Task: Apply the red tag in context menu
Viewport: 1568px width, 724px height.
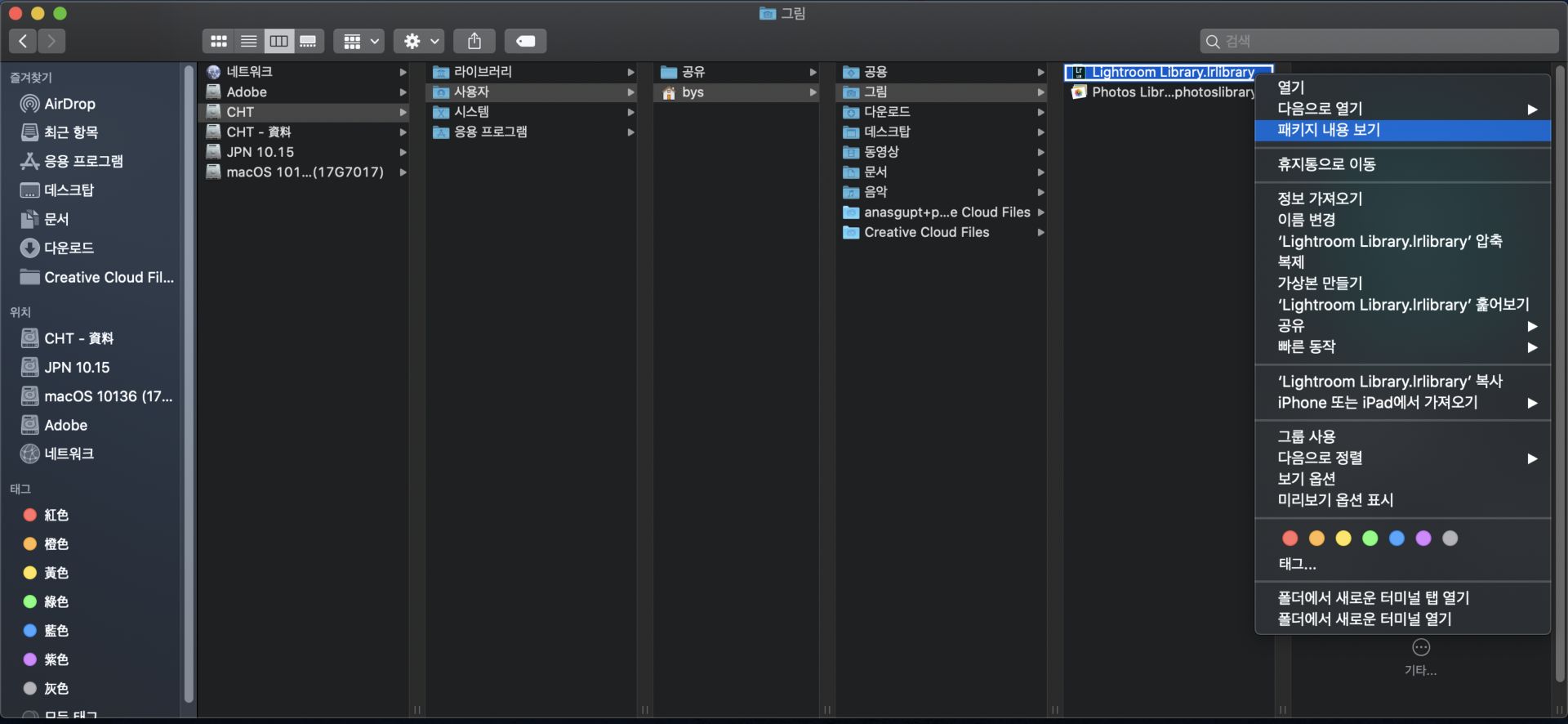Action: (1290, 539)
